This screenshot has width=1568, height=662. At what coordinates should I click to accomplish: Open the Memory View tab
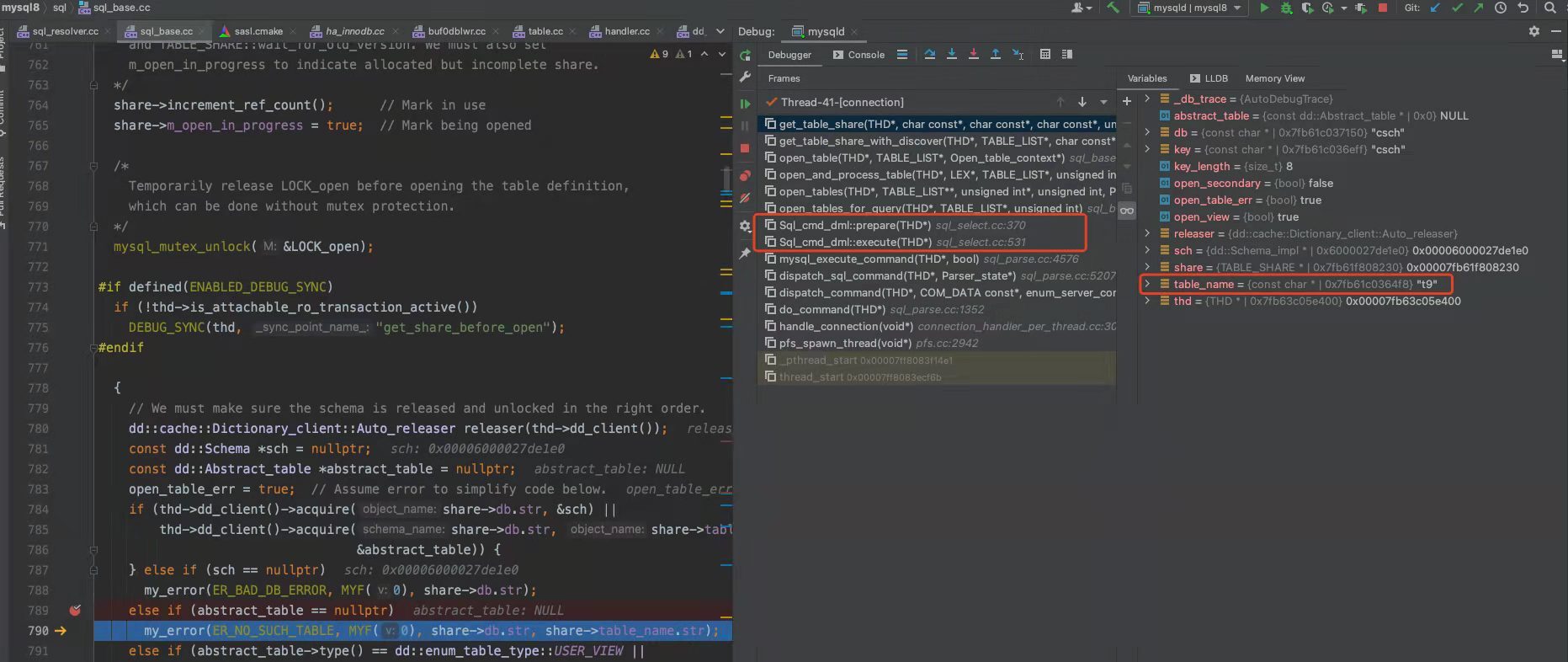tap(1274, 78)
